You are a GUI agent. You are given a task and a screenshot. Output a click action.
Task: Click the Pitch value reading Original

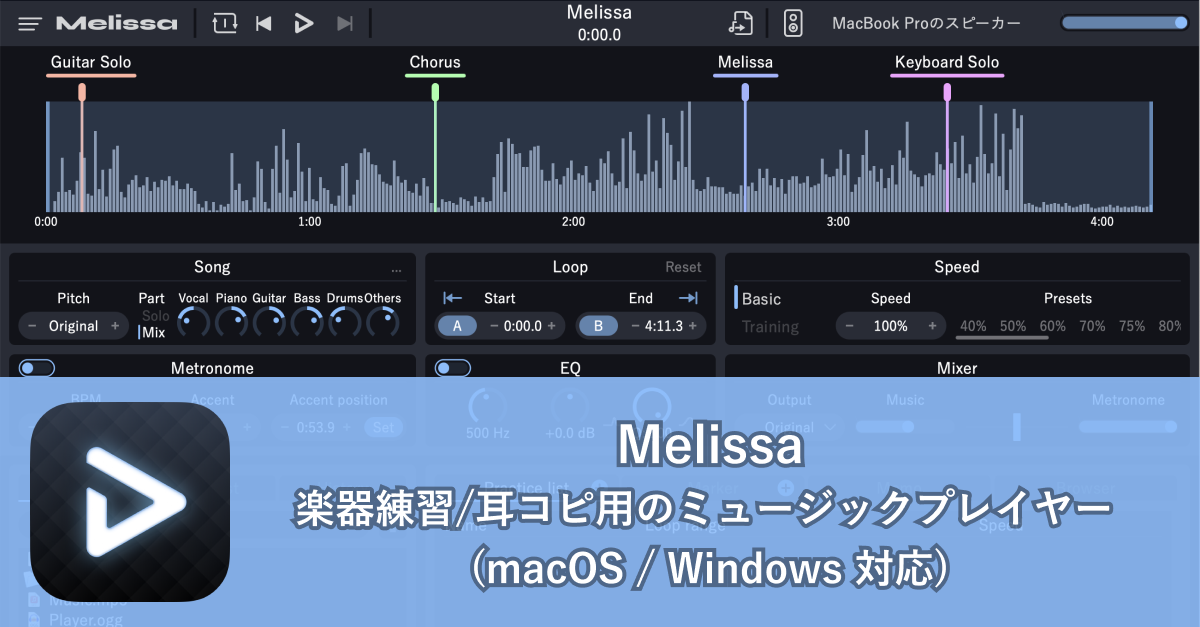(74, 326)
